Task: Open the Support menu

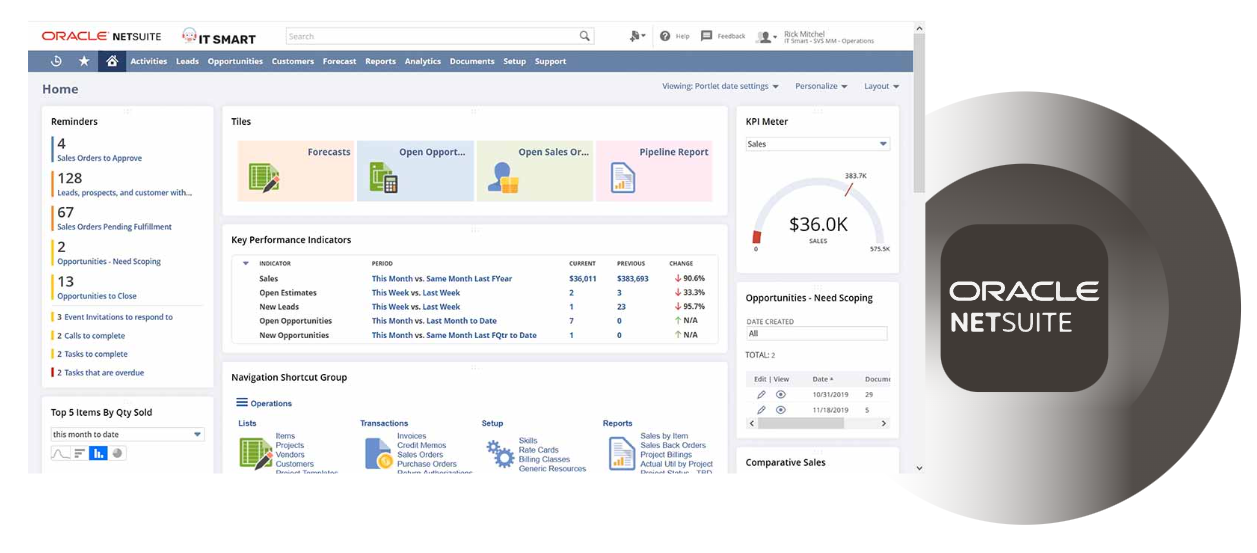Action: tap(550, 61)
